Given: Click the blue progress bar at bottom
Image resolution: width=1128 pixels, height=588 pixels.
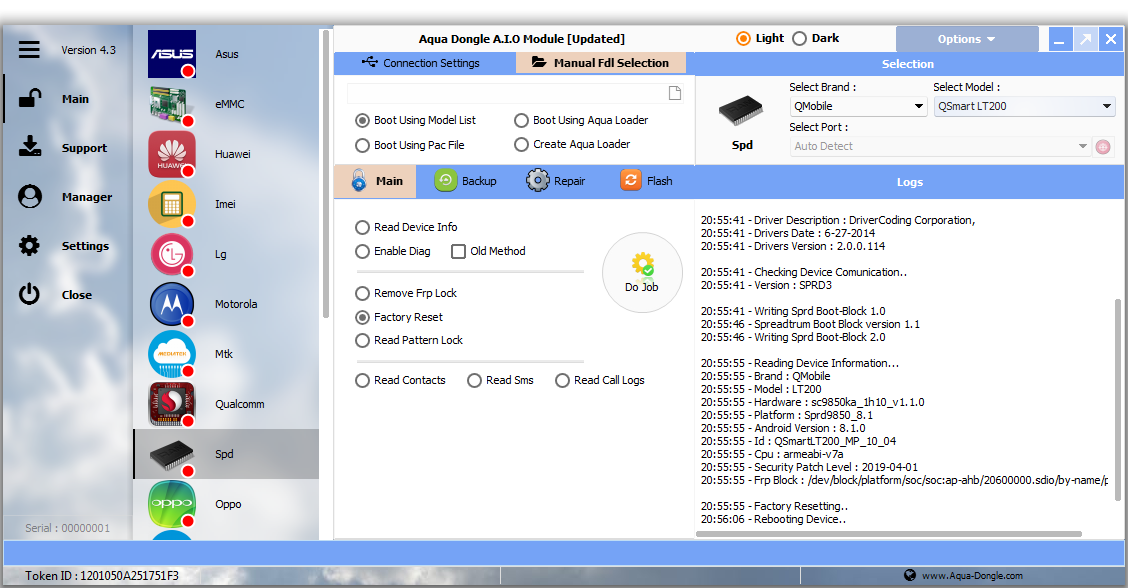Looking at the screenshot, I should (x=564, y=553).
